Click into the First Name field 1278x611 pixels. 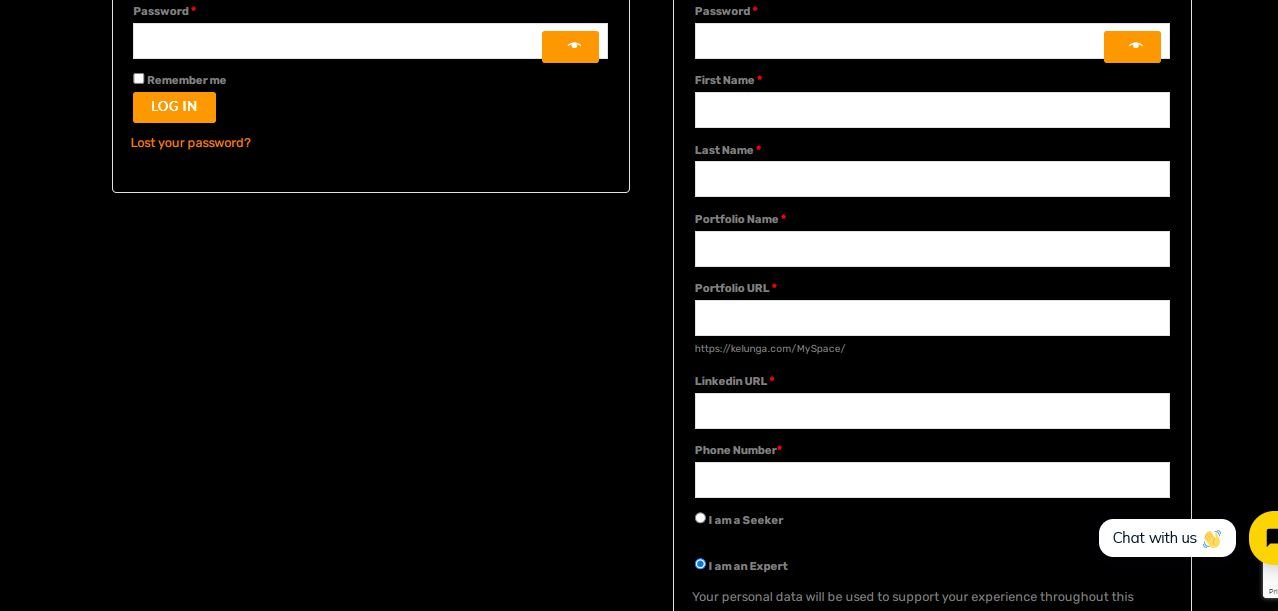click(932, 110)
